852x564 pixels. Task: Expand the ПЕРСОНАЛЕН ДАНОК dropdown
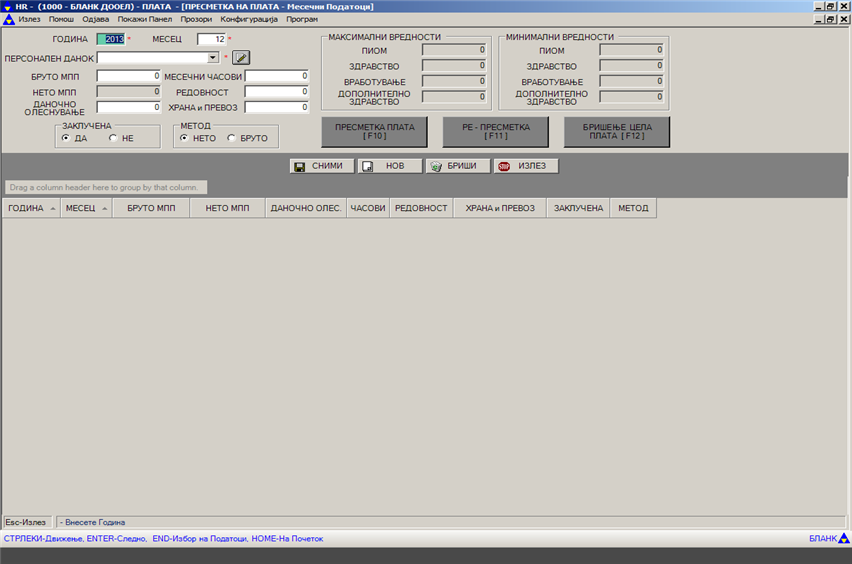213,58
